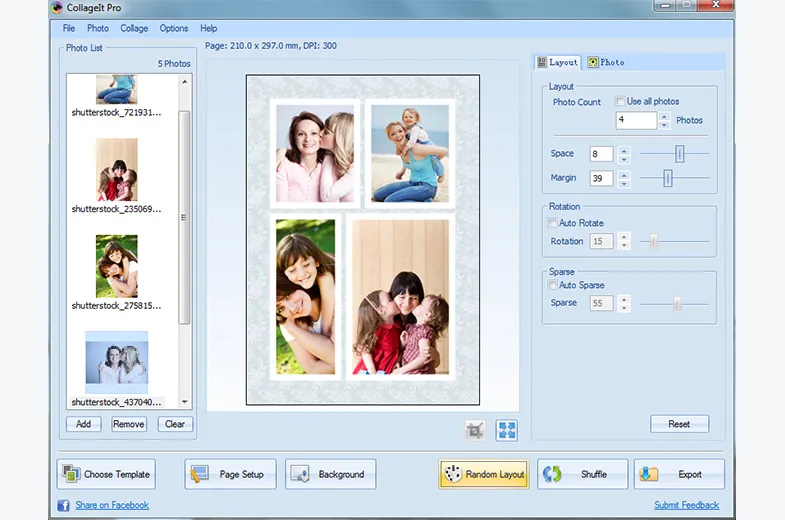Toggle the Auto Rotate checkbox
This screenshot has width=785, height=520.
552,223
